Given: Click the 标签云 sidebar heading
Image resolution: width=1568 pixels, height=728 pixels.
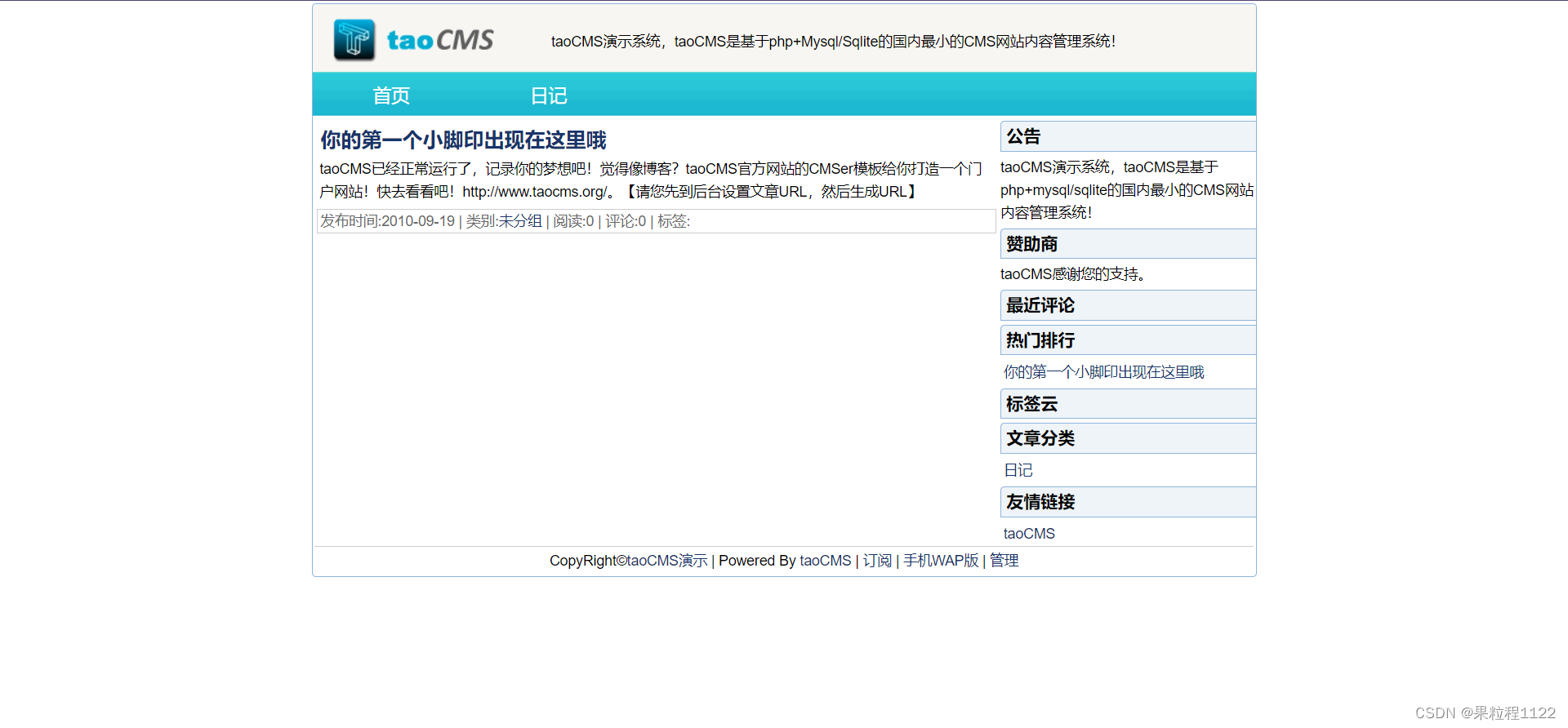Looking at the screenshot, I should click(x=1128, y=404).
